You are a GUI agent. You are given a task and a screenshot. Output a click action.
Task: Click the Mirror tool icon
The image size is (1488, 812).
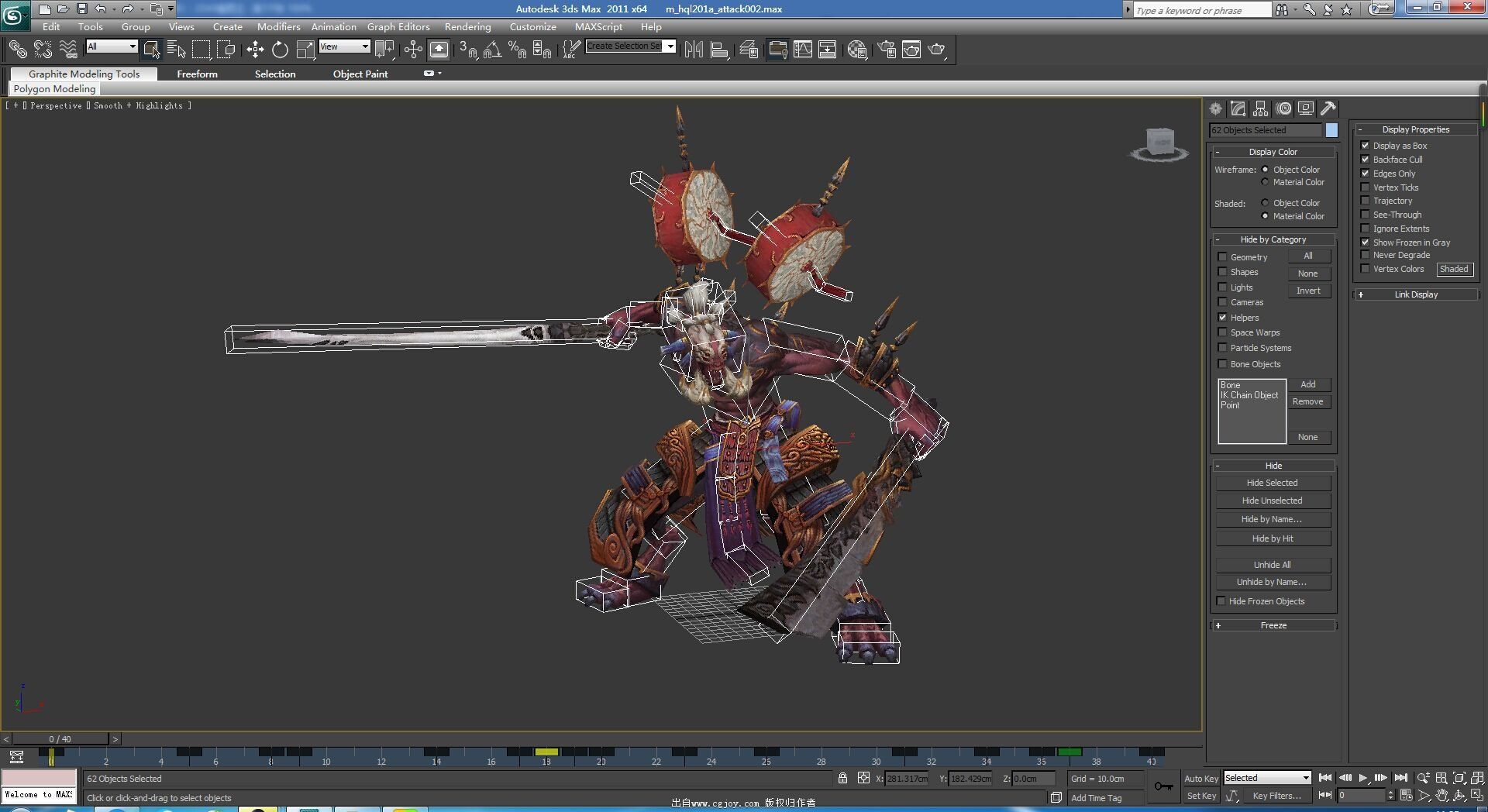tap(694, 50)
